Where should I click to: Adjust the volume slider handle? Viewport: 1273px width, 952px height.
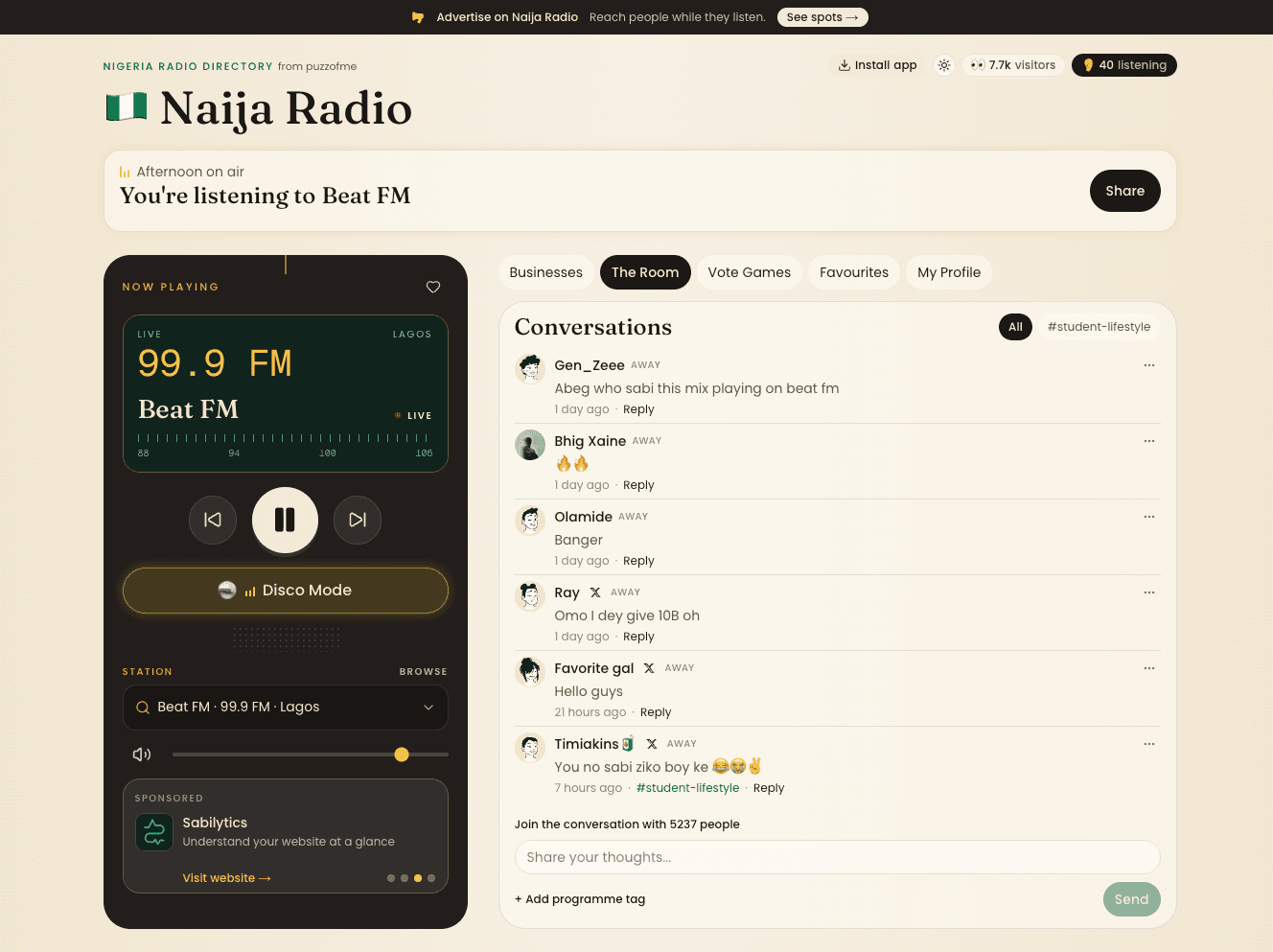(402, 755)
